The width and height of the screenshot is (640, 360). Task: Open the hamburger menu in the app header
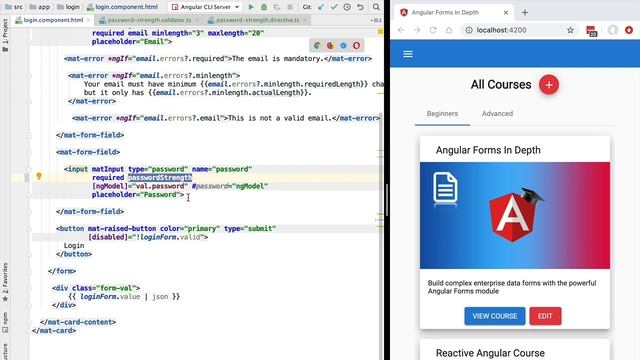tap(408, 54)
